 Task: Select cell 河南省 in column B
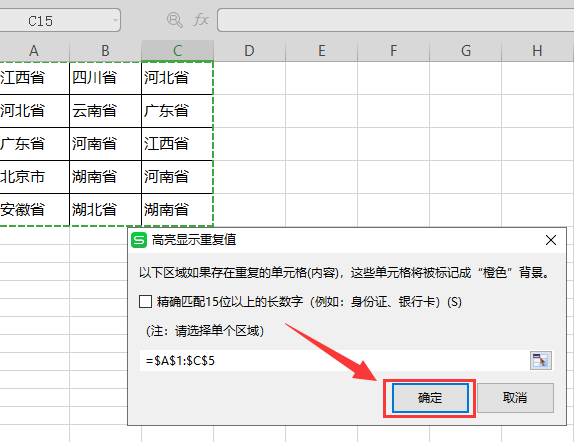(105, 144)
